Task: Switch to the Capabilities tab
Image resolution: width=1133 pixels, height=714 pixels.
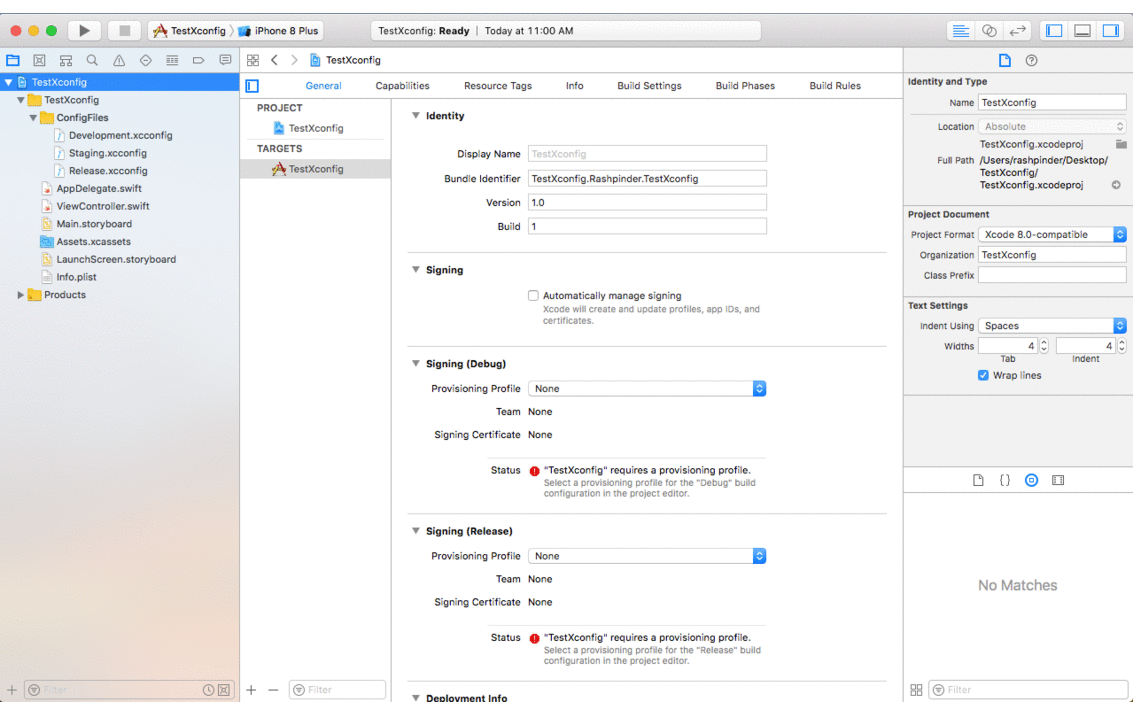Action: tap(402, 85)
